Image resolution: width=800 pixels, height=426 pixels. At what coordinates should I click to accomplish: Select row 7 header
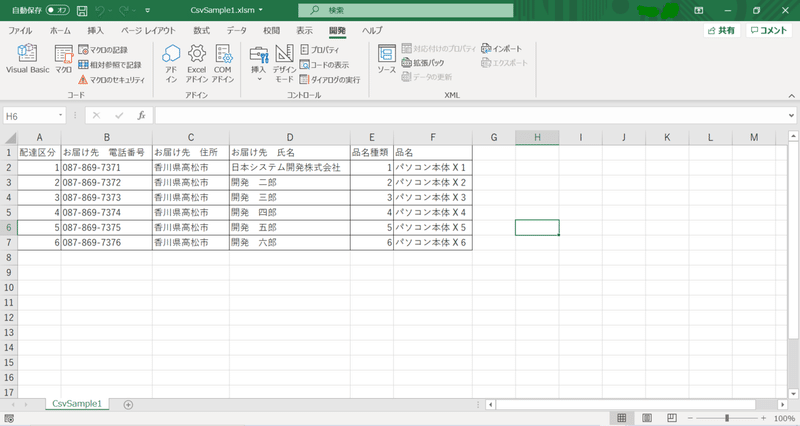pyautogui.click(x=9, y=242)
